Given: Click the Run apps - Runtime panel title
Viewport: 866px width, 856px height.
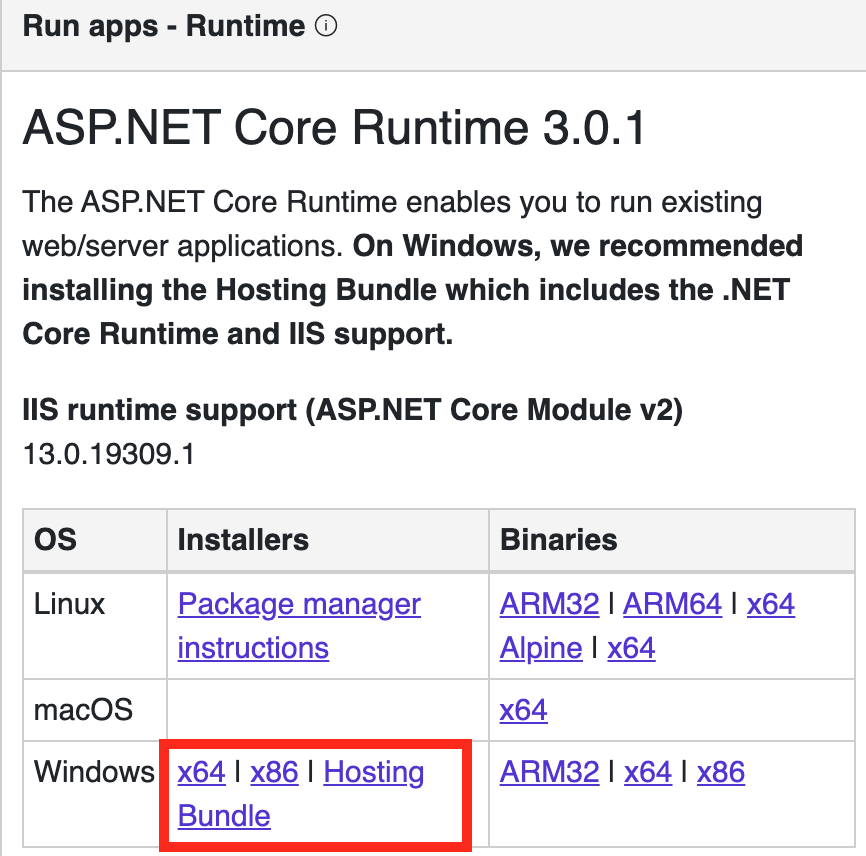Looking at the screenshot, I should coord(163,26).
